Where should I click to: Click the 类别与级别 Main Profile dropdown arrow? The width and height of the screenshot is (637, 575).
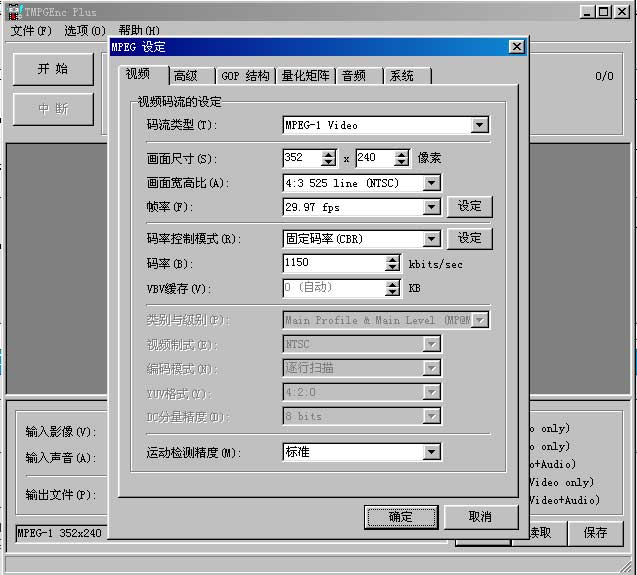pyautogui.click(x=480, y=320)
